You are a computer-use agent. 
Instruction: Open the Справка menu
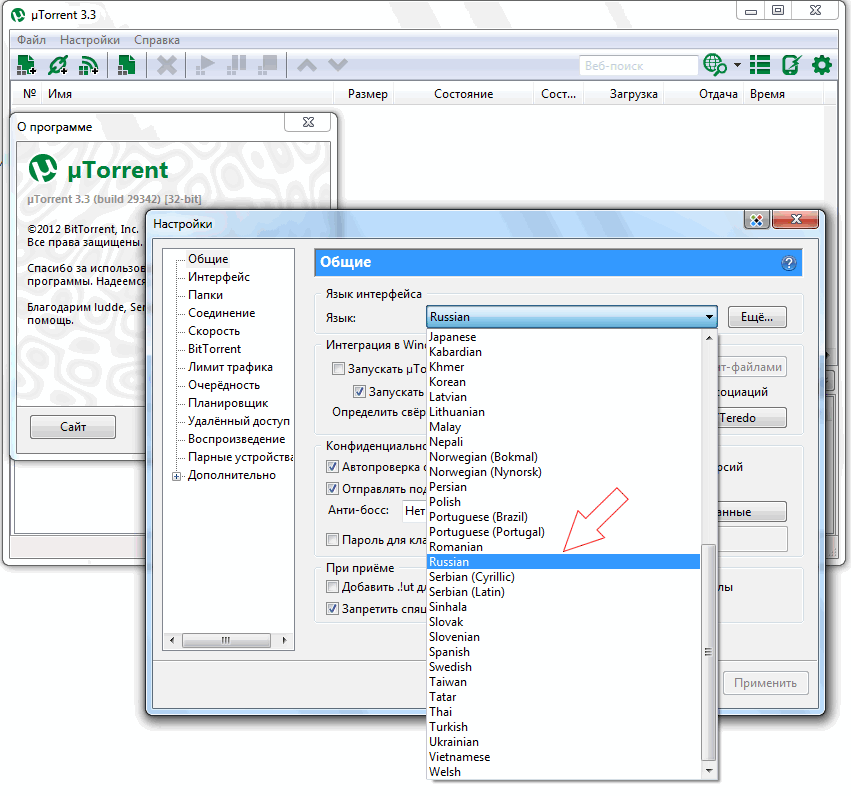[x=157, y=40]
